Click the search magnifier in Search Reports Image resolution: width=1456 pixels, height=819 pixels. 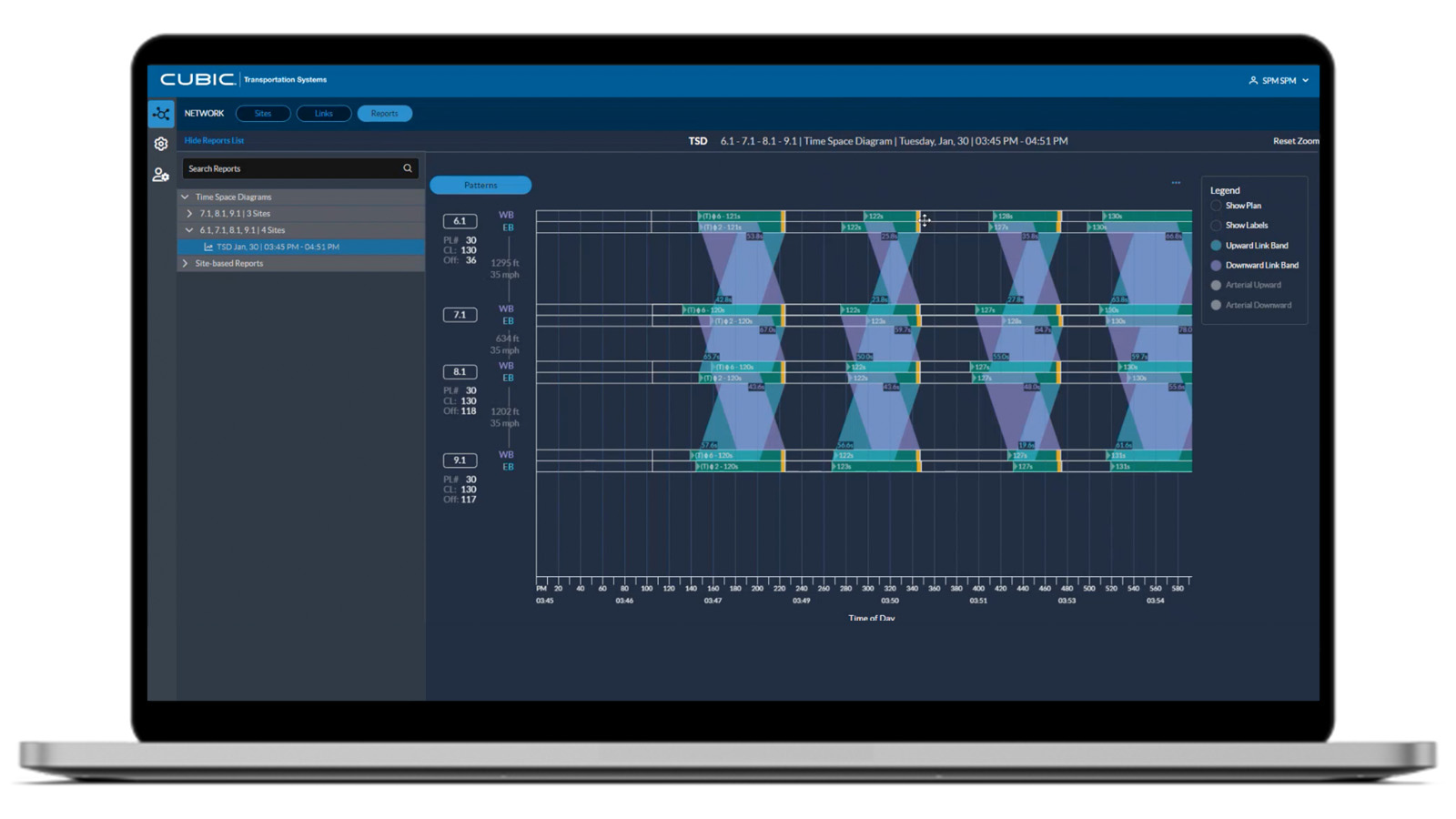coord(407,168)
